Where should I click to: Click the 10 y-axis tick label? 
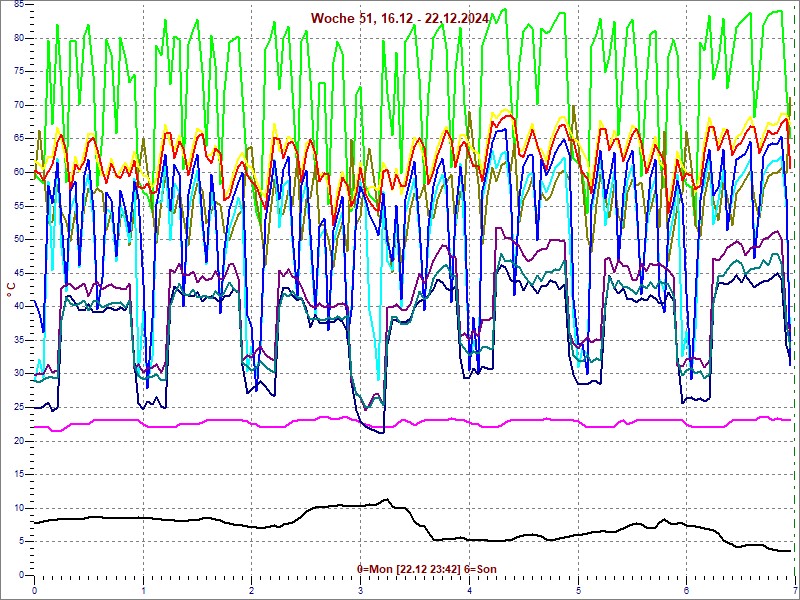pos(19,508)
